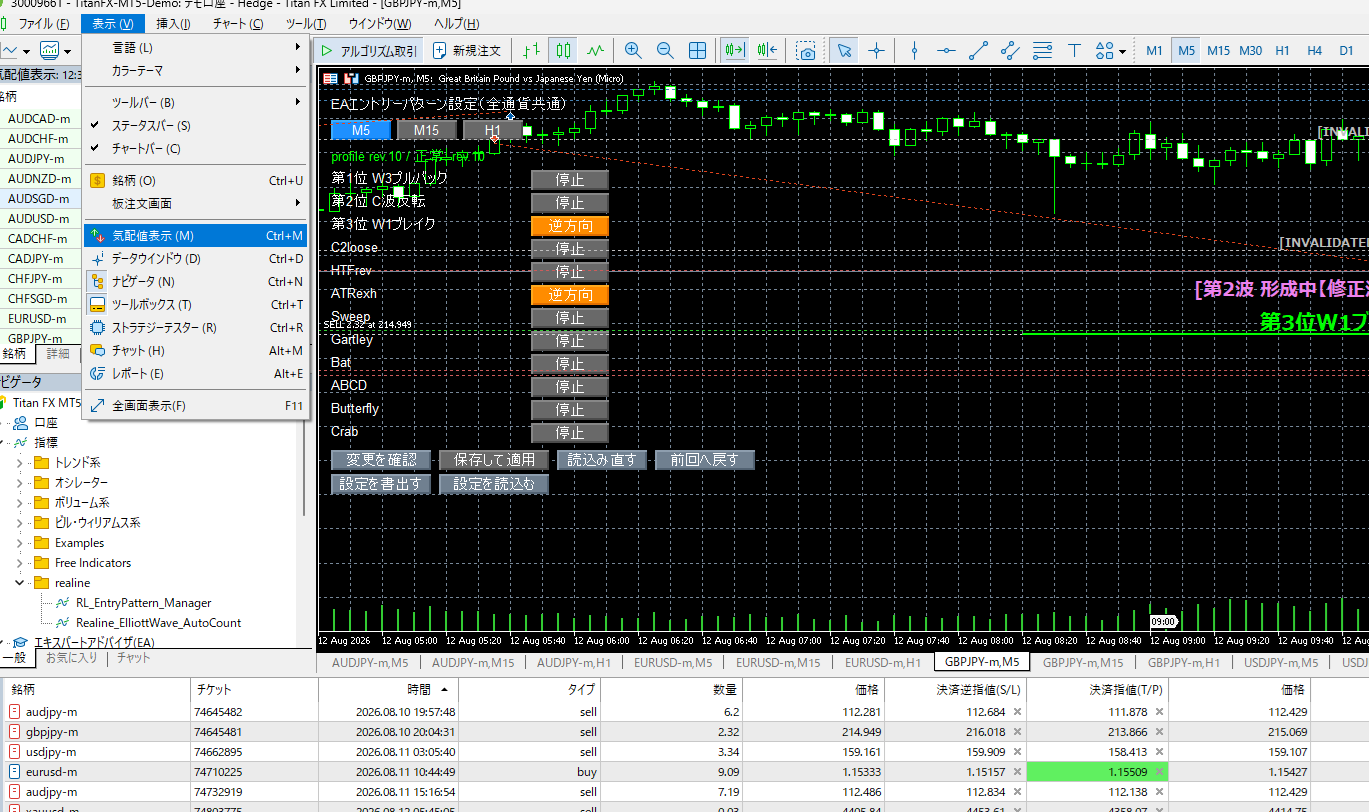Select the arrow cursor tool
The width and height of the screenshot is (1369, 812).
(844, 50)
